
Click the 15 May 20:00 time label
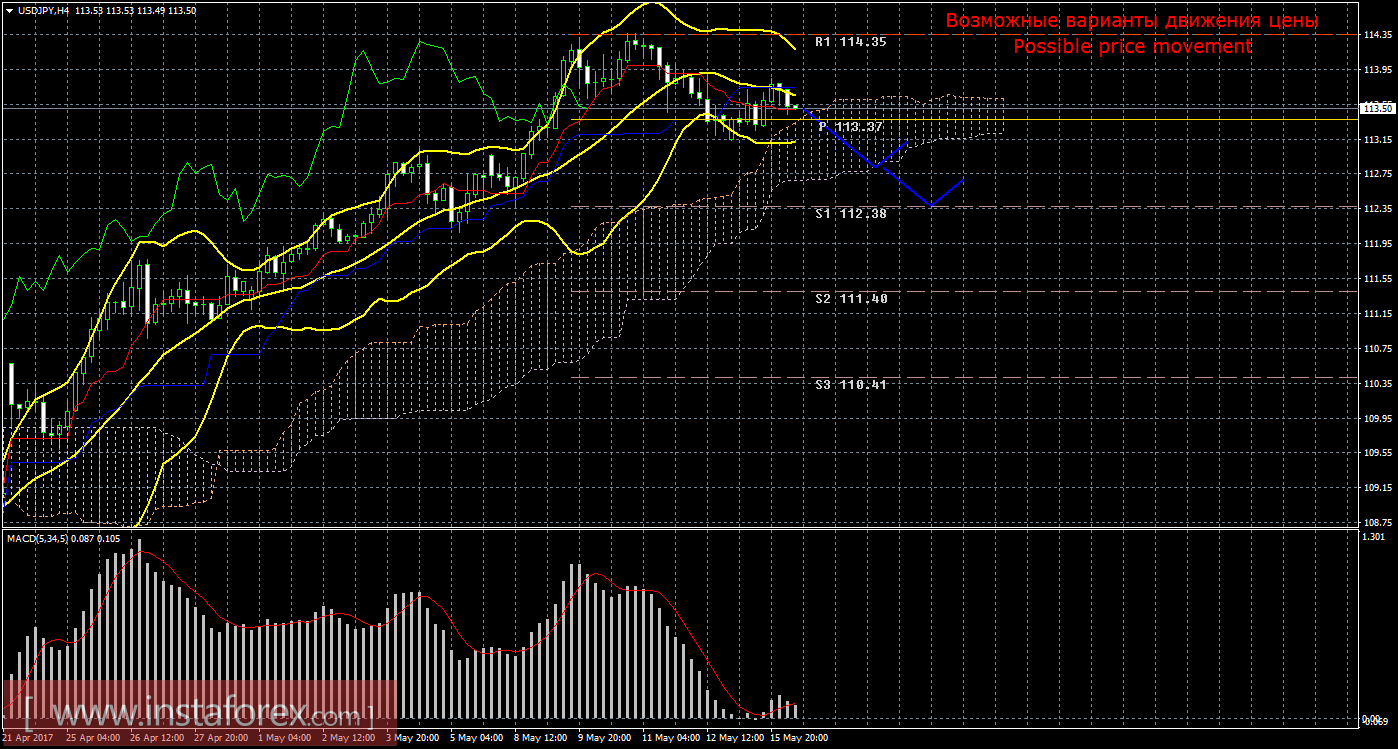796,738
